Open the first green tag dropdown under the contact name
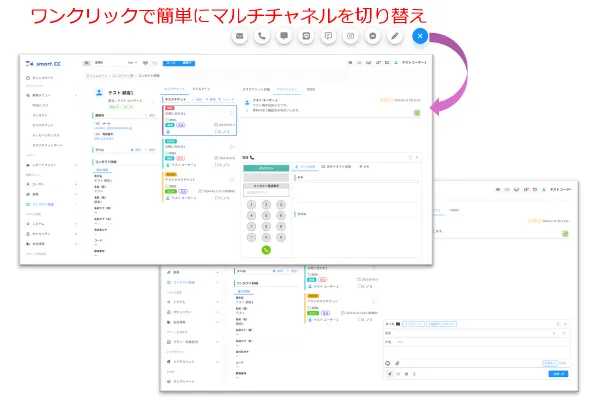600x400 pixels. coord(114,107)
